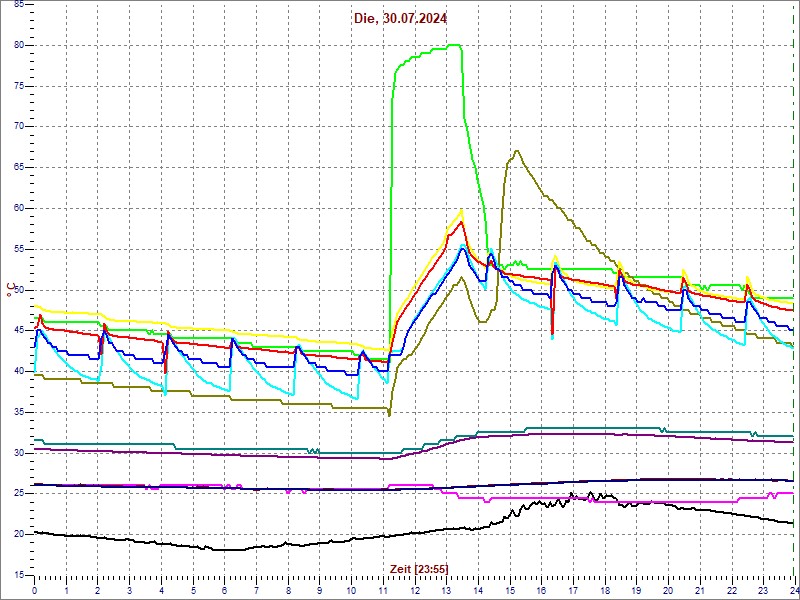Select hour 23 on the time axis
This screenshot has width=800, height=600.
(762, 590)
